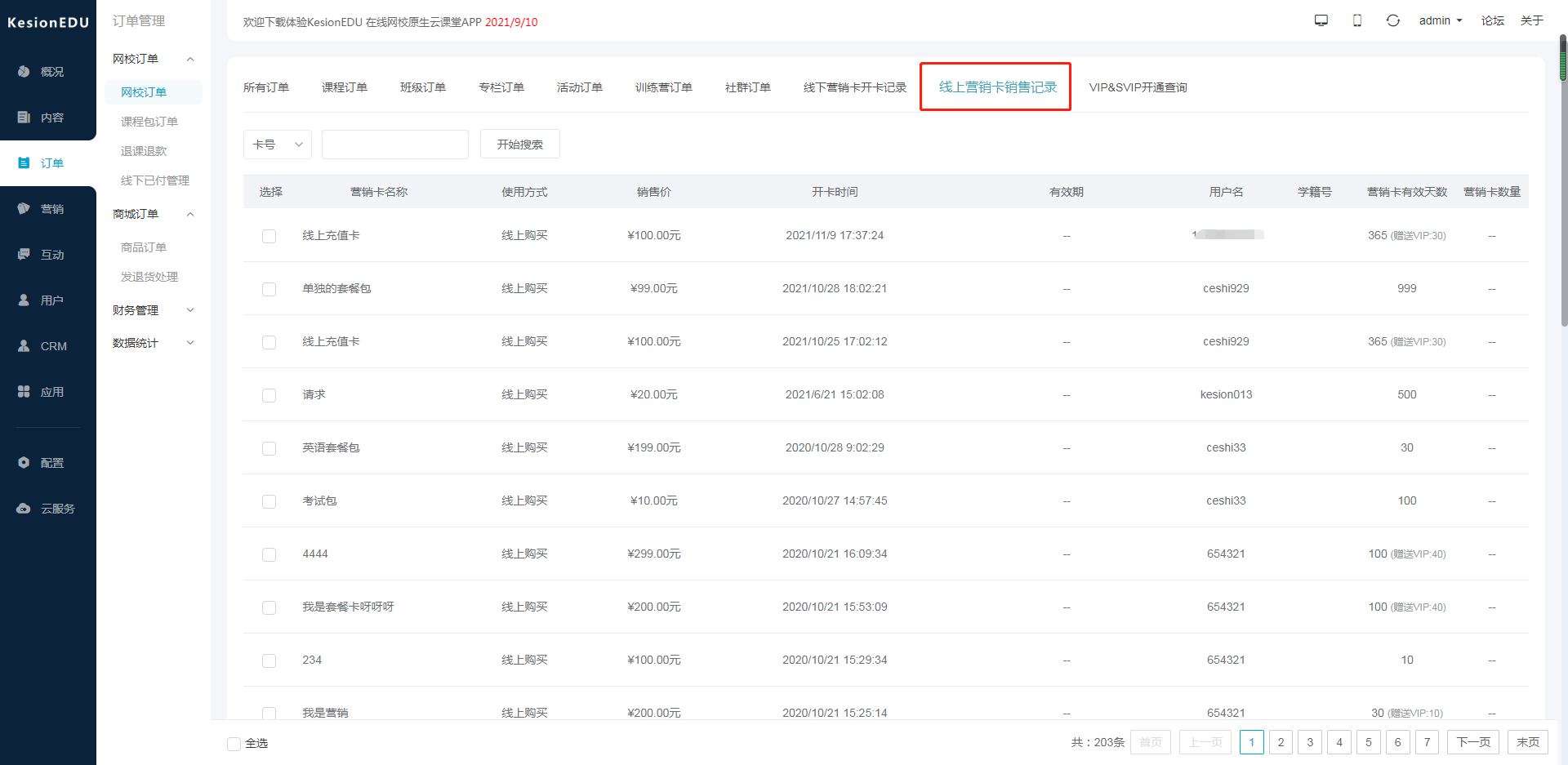
Task: Tick the checkbox for 2021/10/25 线上充值卡 row
Action: (x=269, y=342)
